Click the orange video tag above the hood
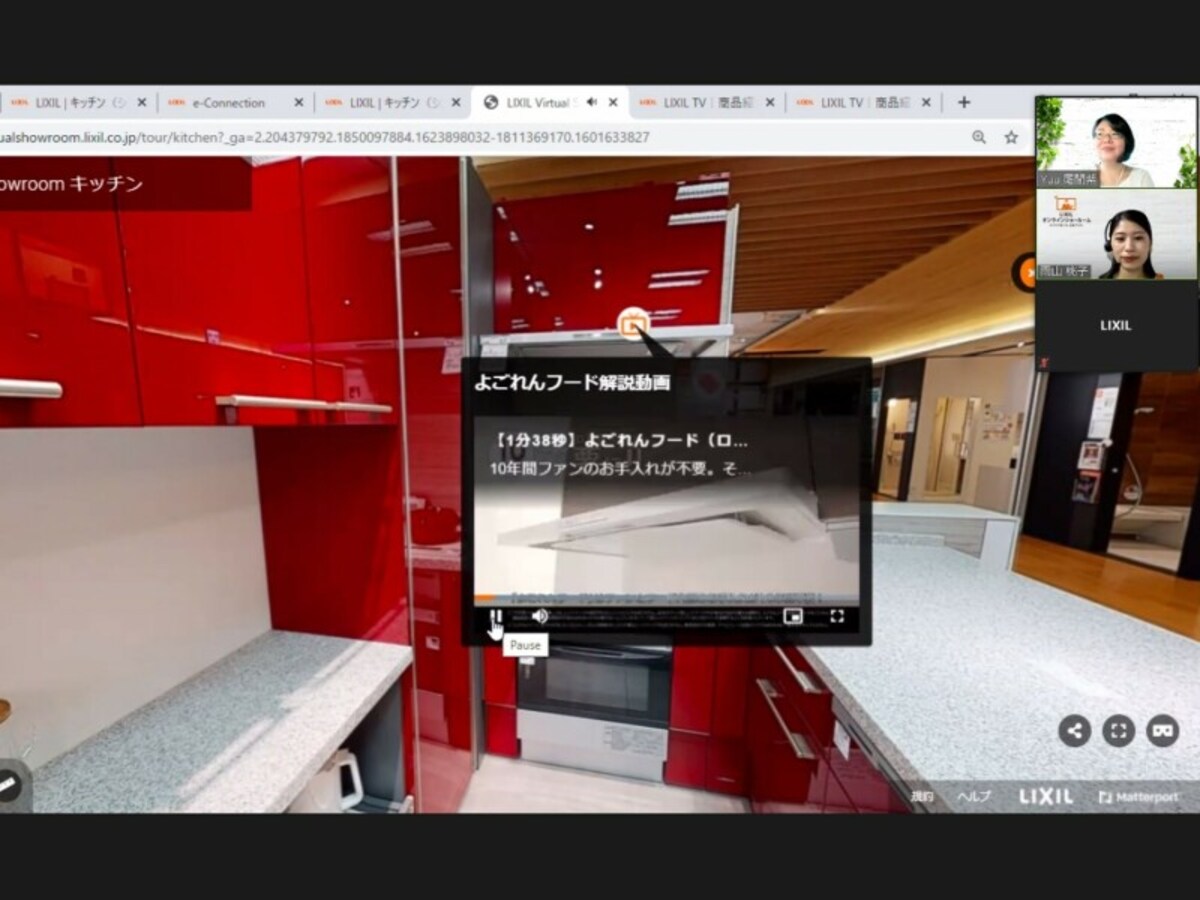The image size is (1200, 900). [632, 323]
